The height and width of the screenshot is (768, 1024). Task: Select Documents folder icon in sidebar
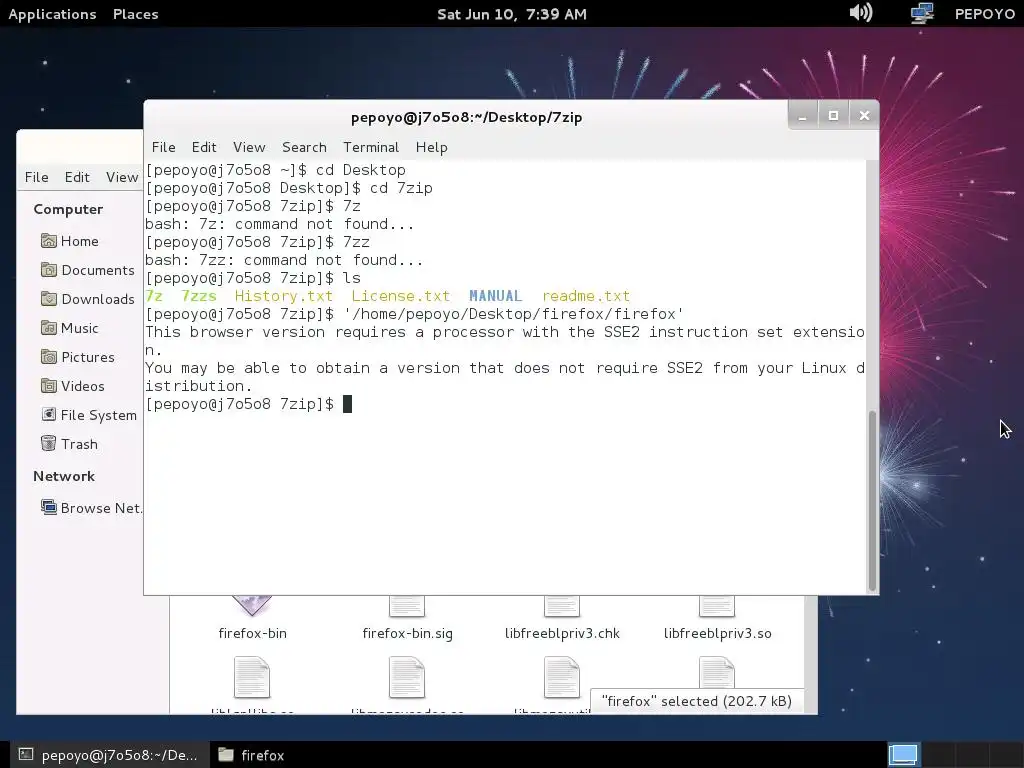point(48,270)
